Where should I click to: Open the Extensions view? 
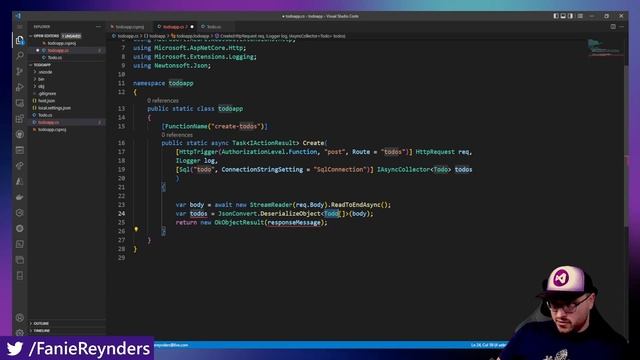[x=20, y=118]
